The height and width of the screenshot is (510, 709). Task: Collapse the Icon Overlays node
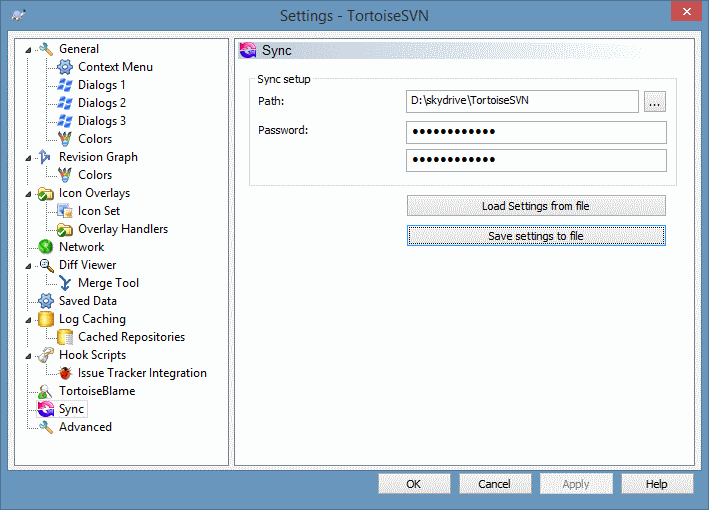pos(28,194)
